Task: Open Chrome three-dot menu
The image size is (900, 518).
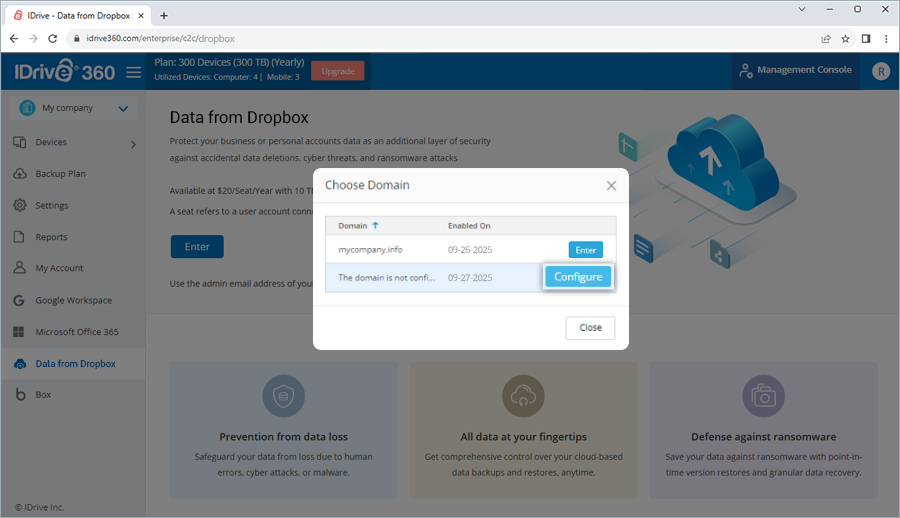Action: coord(886,38)
